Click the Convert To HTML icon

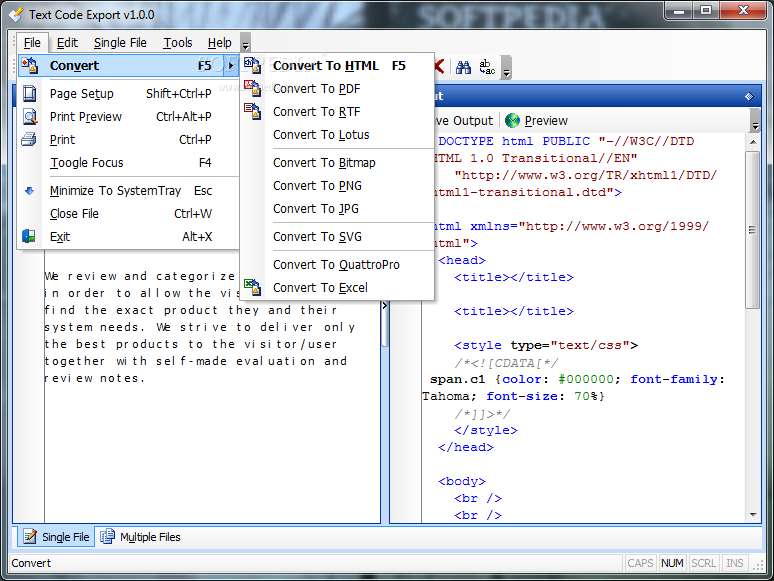coord(252,65)
